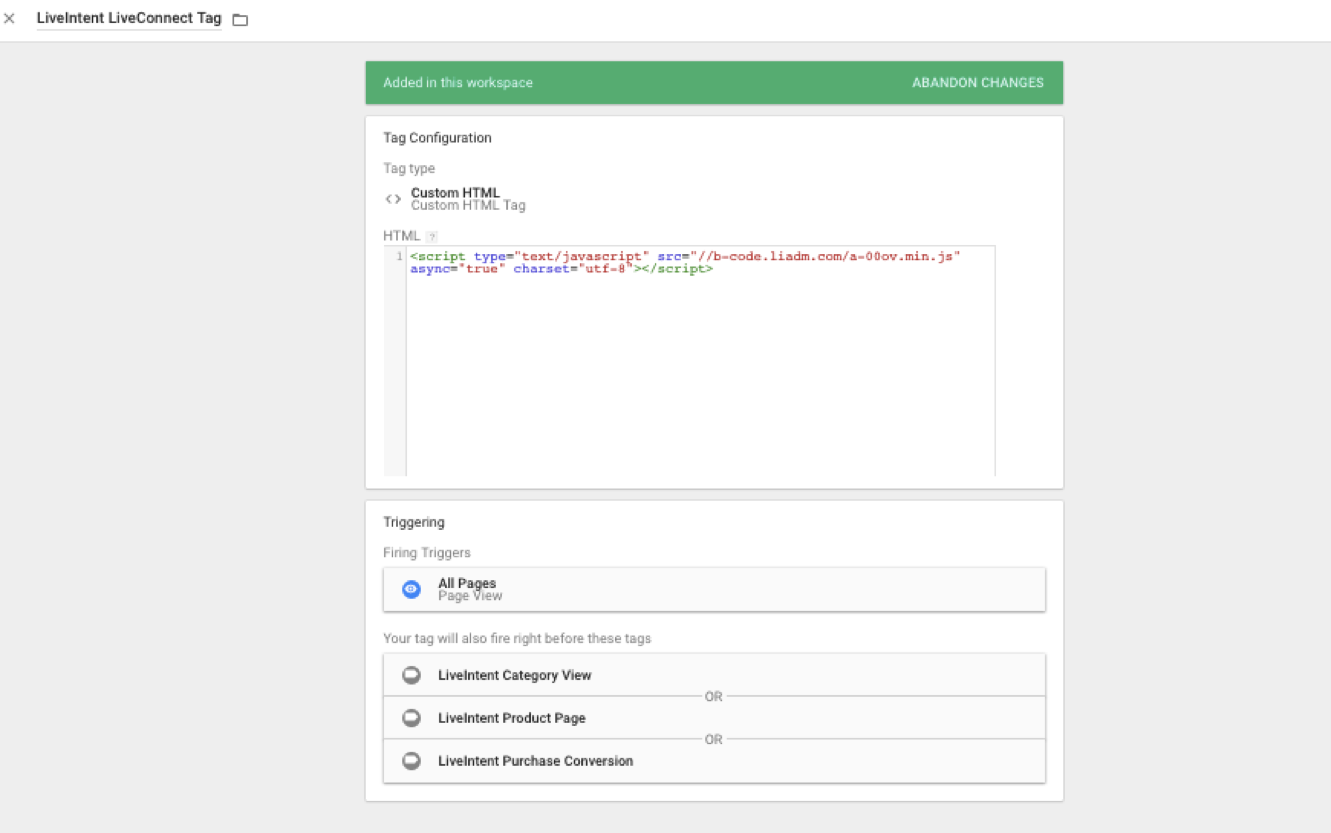The width and height of the screenshot is (1331, 833).
Task: Select the LiveIntent Product Page label
Action: (x=511, y=719)
